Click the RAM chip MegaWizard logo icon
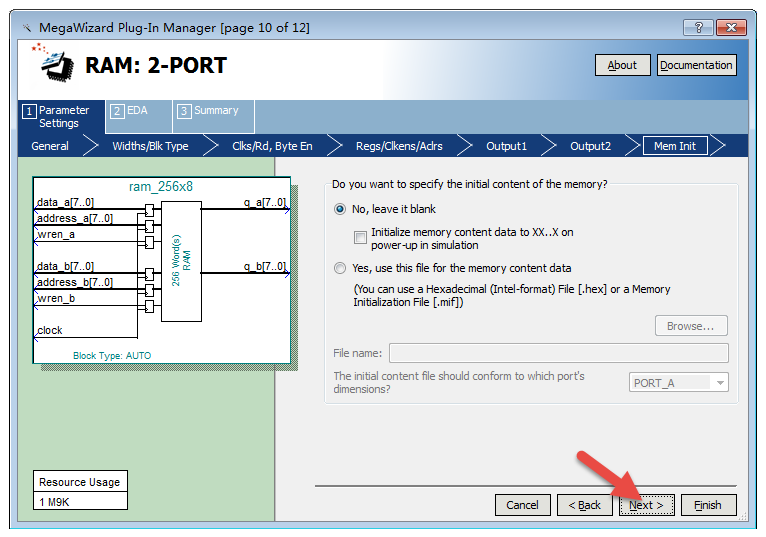This screenshot has height=537, width=766. click(54, 64)
